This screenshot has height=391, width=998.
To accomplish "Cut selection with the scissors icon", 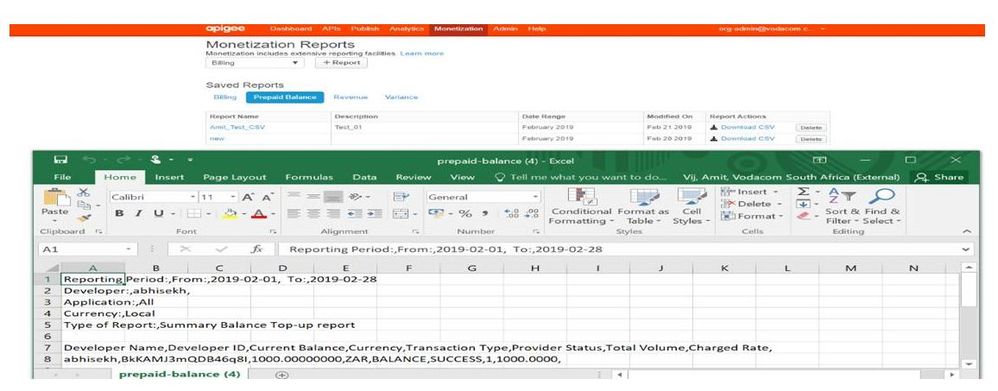I will click(x=83, y=193).
